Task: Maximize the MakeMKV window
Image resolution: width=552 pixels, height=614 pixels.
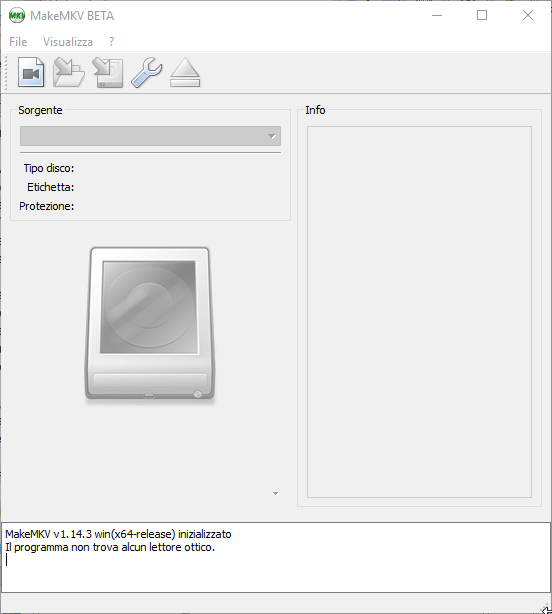Action: click(x=482, y=16)
